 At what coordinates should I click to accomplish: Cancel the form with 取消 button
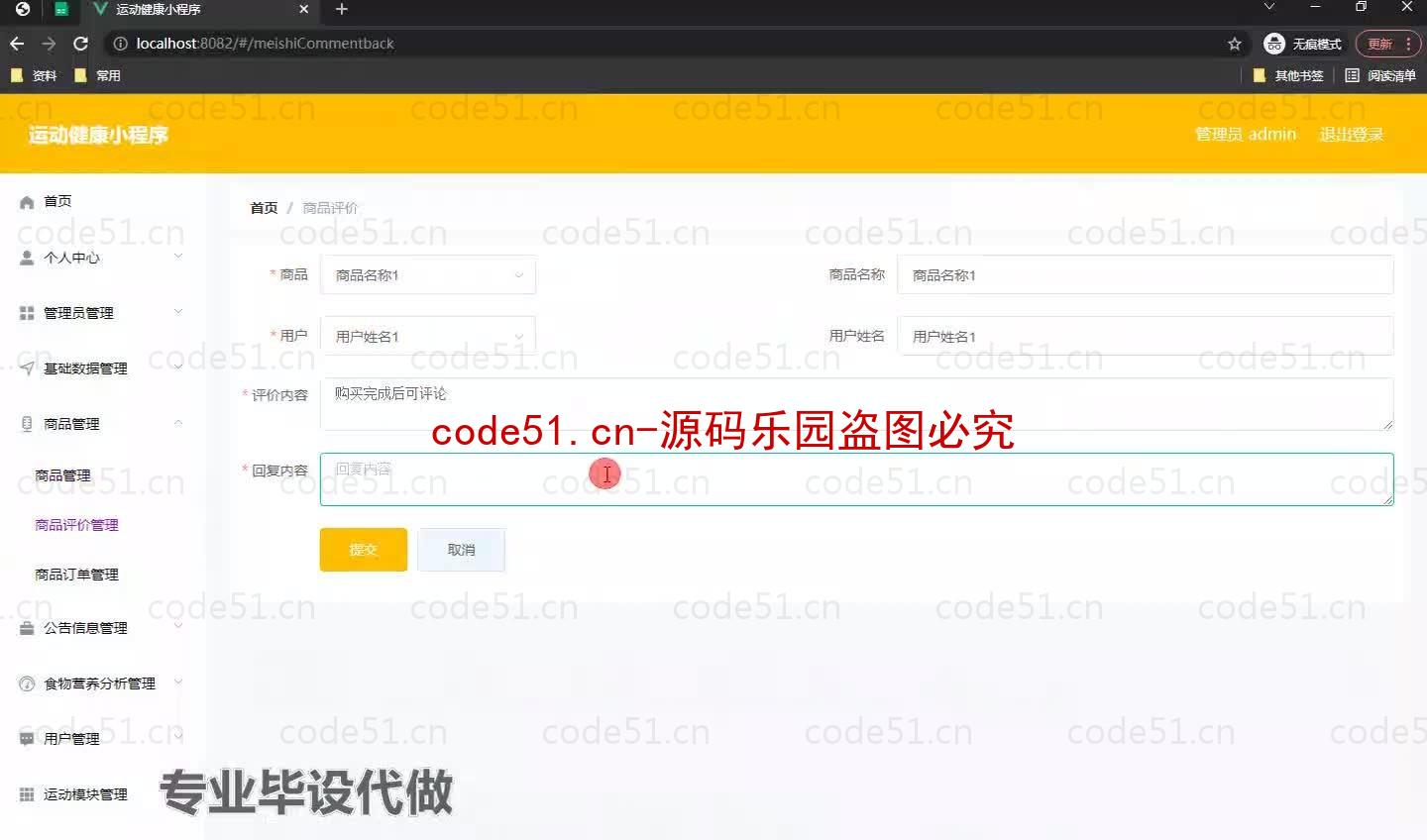tap(461, 550)
